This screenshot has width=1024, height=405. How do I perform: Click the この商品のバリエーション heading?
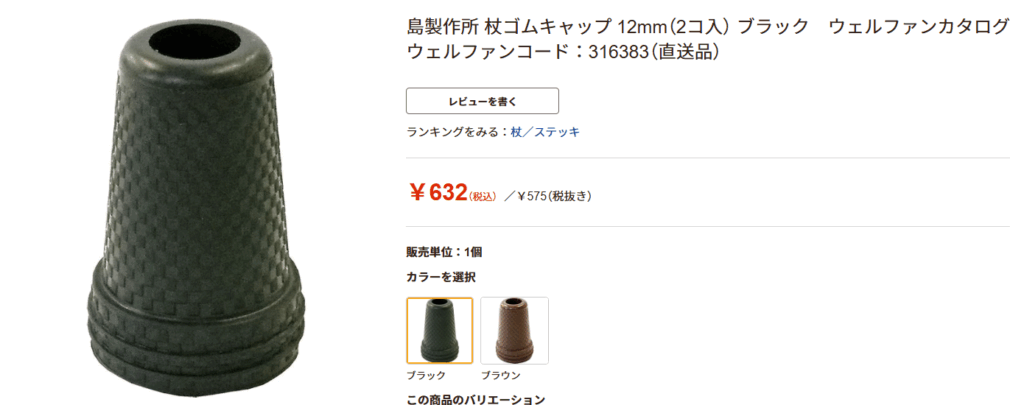coord(475,399)
